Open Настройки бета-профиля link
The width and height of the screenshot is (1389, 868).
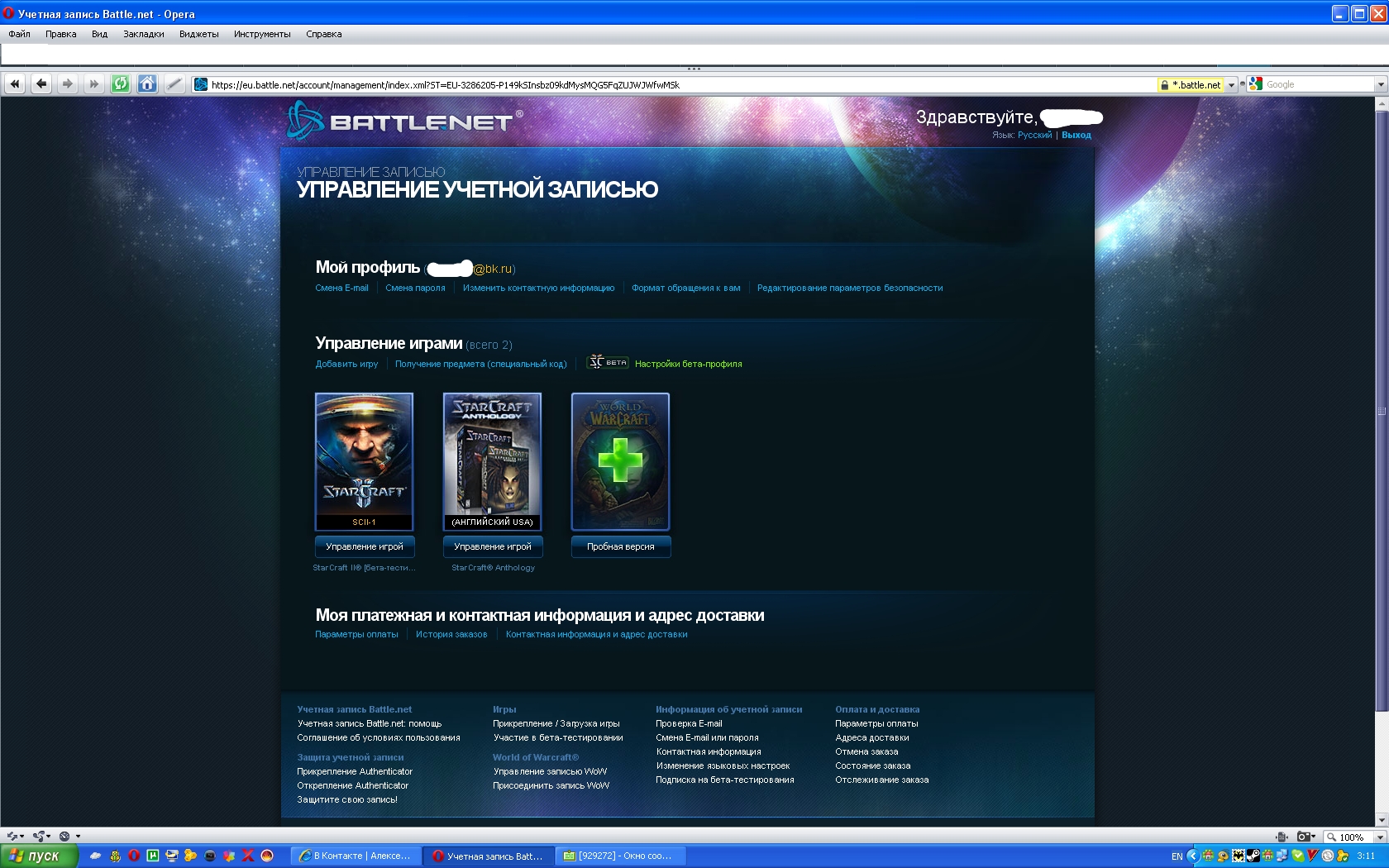[689, 364]
